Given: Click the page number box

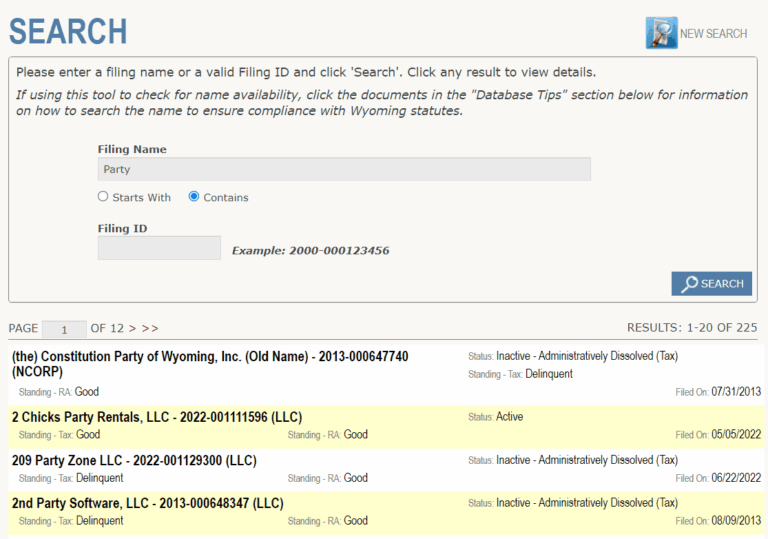Looking at the screenshot, I should coord(65,329).
